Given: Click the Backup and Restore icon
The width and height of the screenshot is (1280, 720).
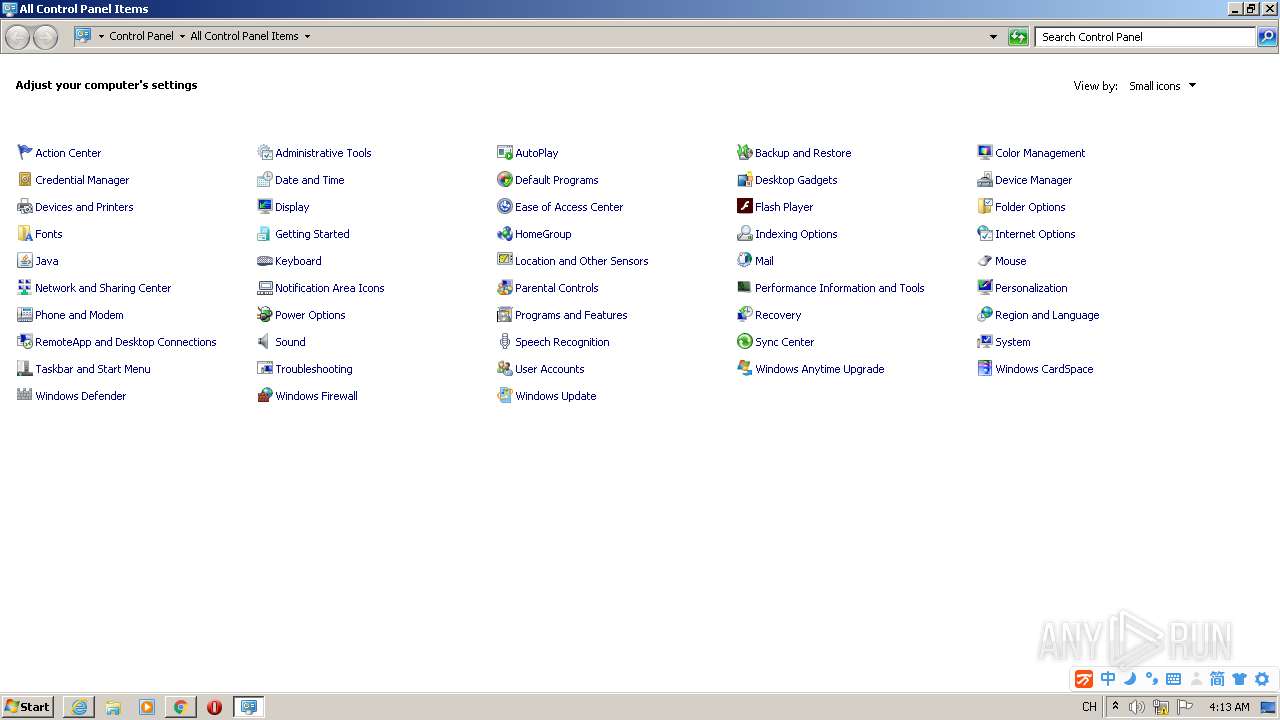Looking at the screenshot, I should (745, 153).
